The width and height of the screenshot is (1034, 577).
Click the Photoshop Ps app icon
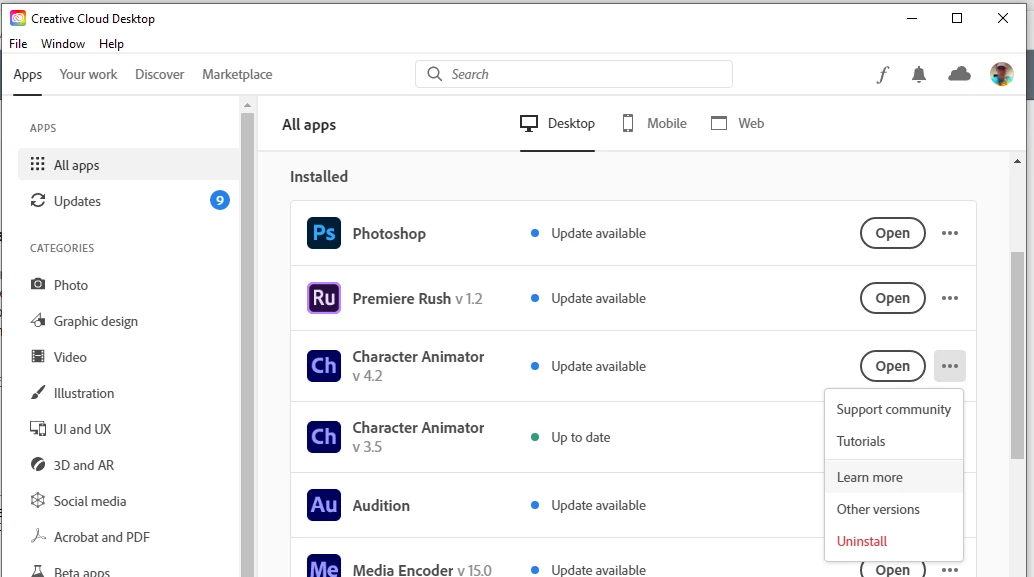point(324,233)
